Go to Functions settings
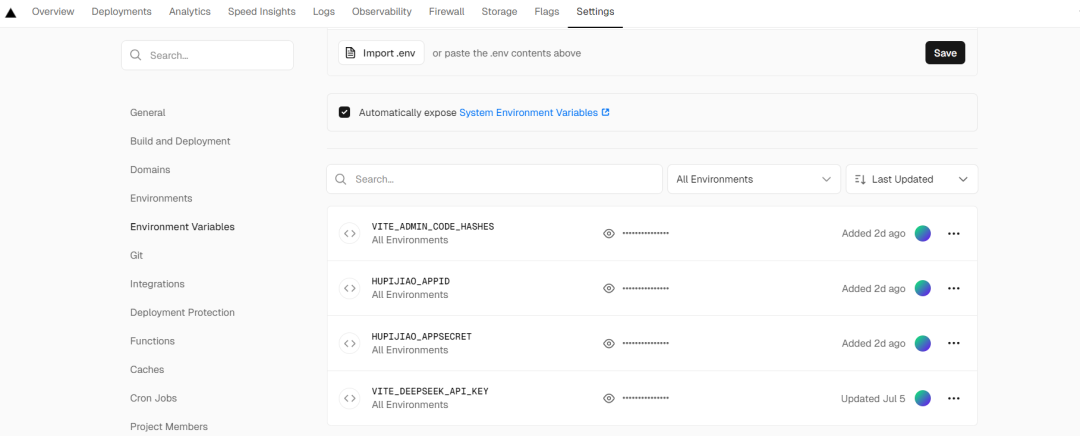 tap(152, 341)
